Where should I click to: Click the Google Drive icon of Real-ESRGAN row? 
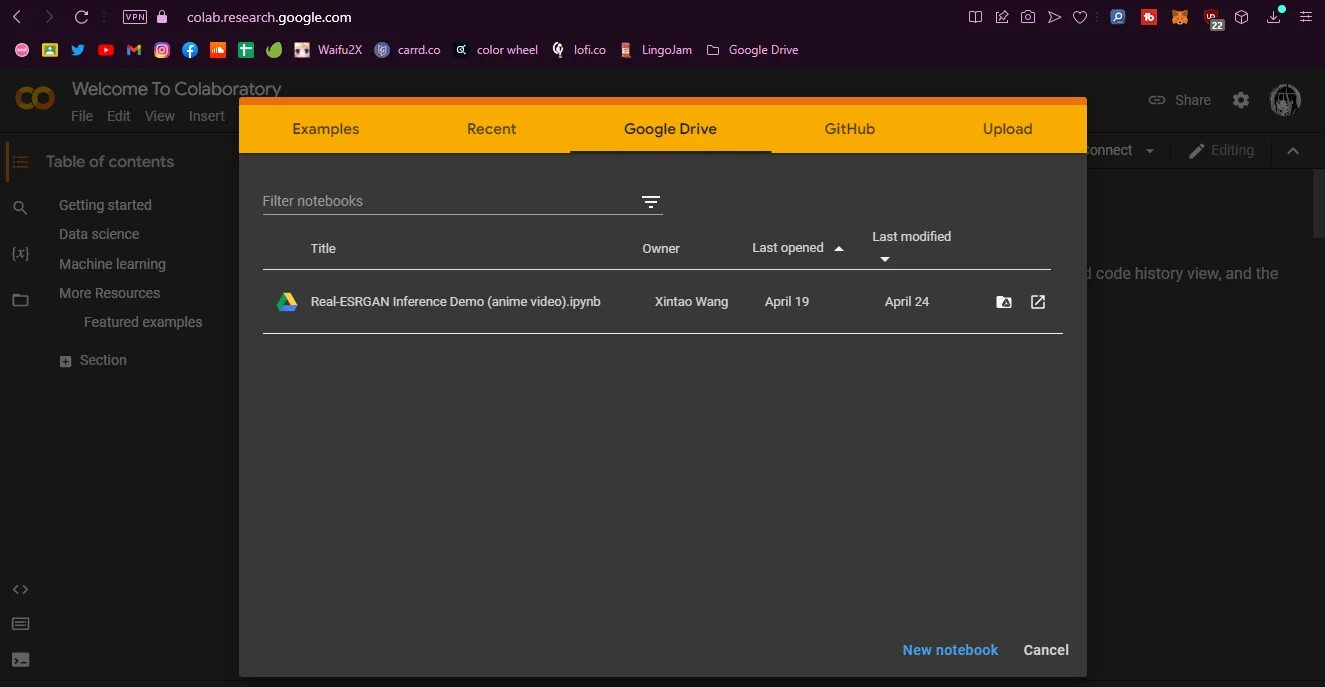[287, 302]
